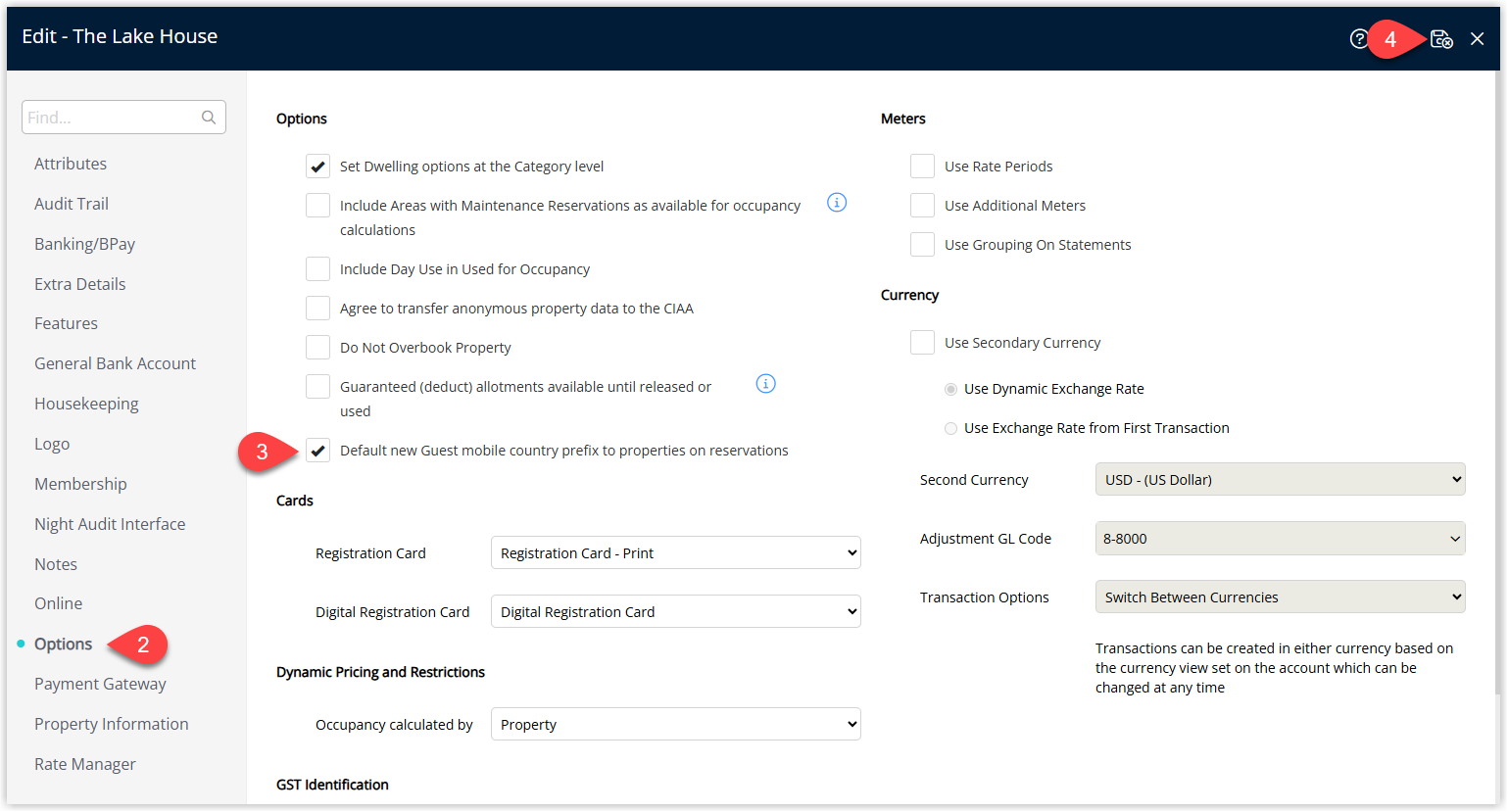Tick Agree to transfer anonymous data to CIAA
Image resolution: width=1508 pixels, height=812 pixels.
(317, 309)
